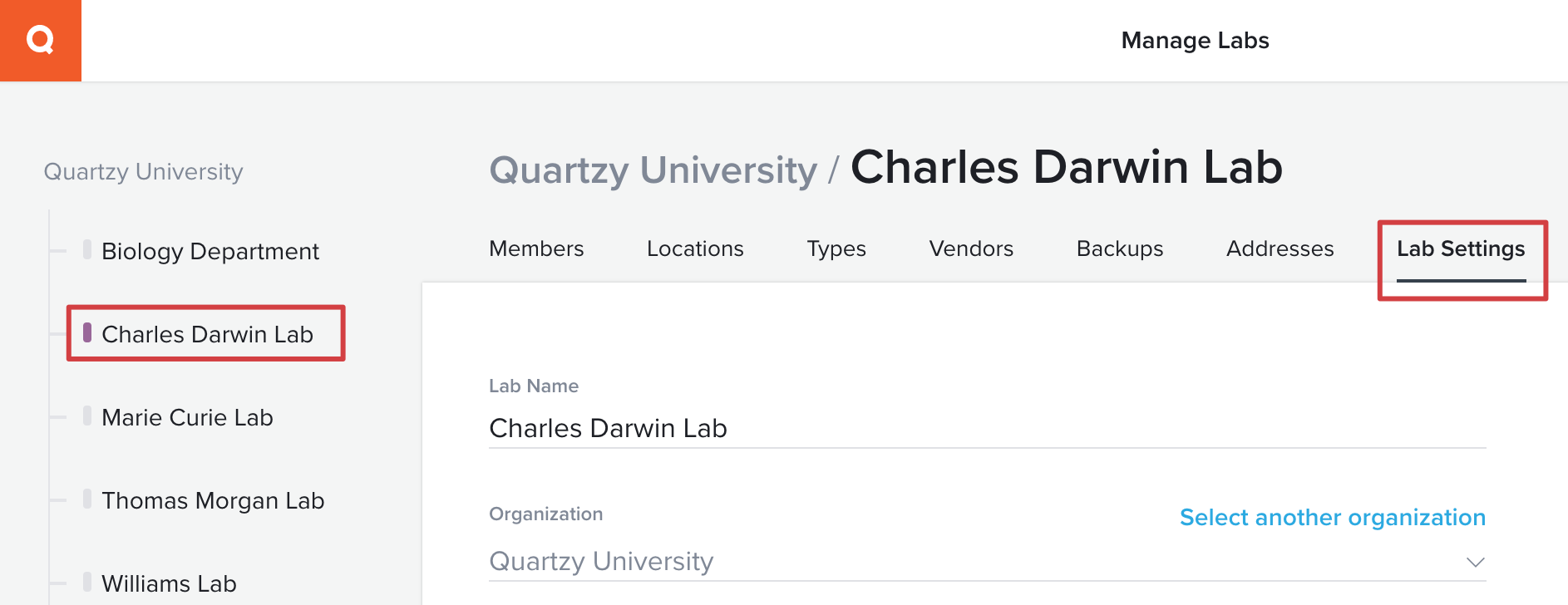Switch to the Members tab
Image resolution: width=1568 pixels, height=605 pixels.
pos(535,248)
